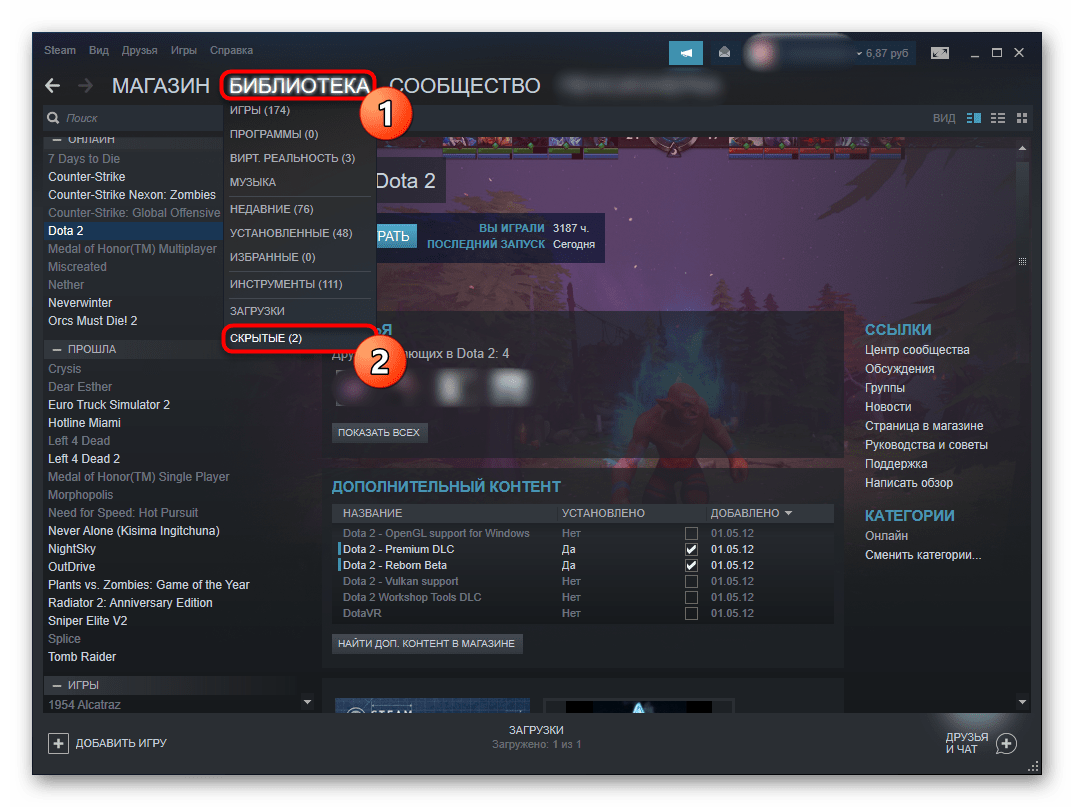Switch to list view icon
The width and height of the screenshot is (1074, 807).
point(998,118)
